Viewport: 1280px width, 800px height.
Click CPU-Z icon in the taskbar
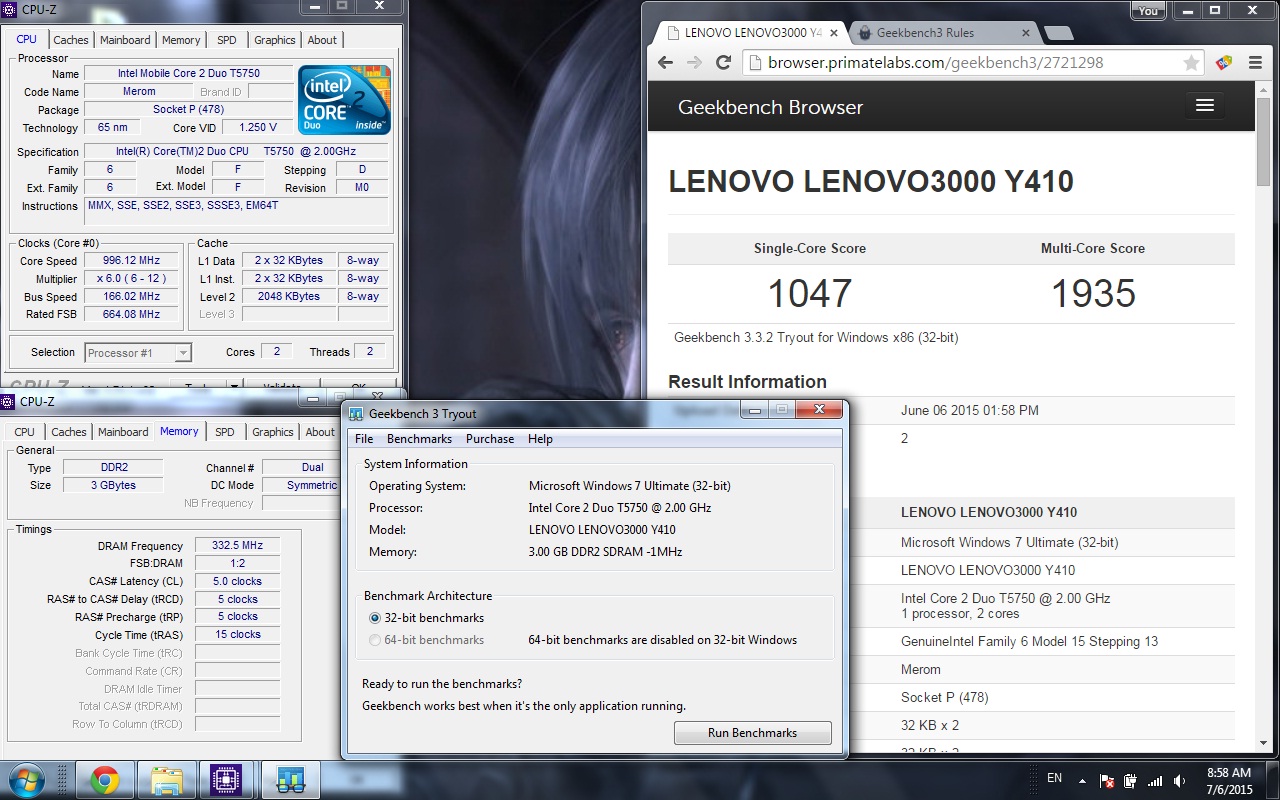click(228, 780)
